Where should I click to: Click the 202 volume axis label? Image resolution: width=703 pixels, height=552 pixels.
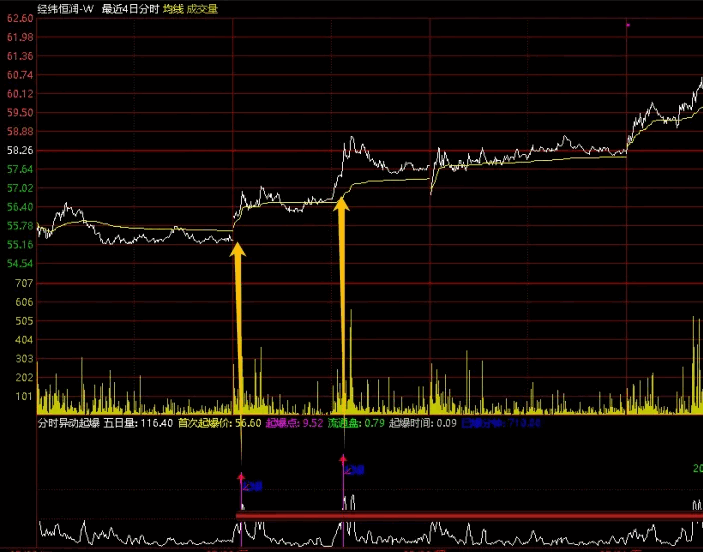(24, 377)
